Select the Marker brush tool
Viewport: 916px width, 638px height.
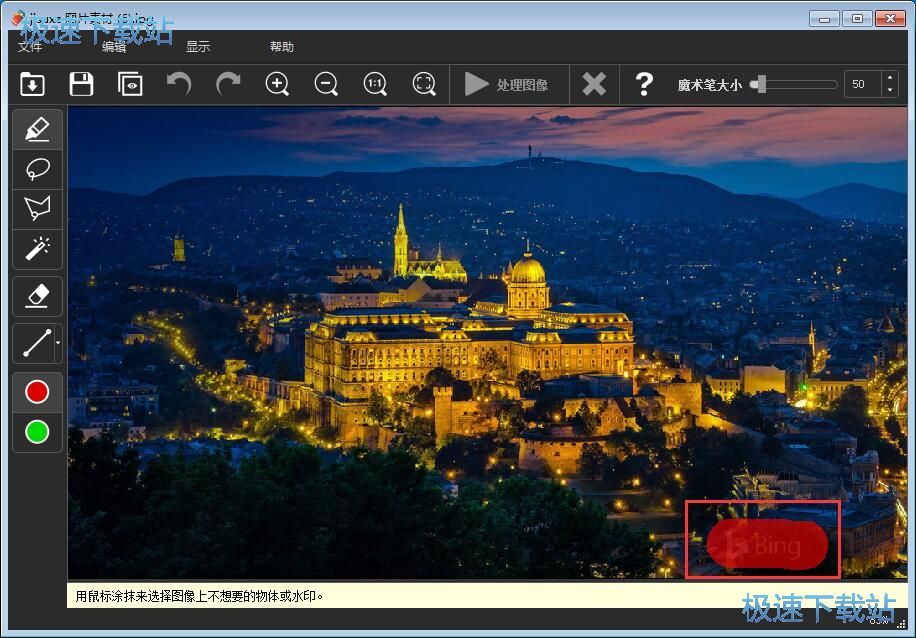(x=37, y=129)
